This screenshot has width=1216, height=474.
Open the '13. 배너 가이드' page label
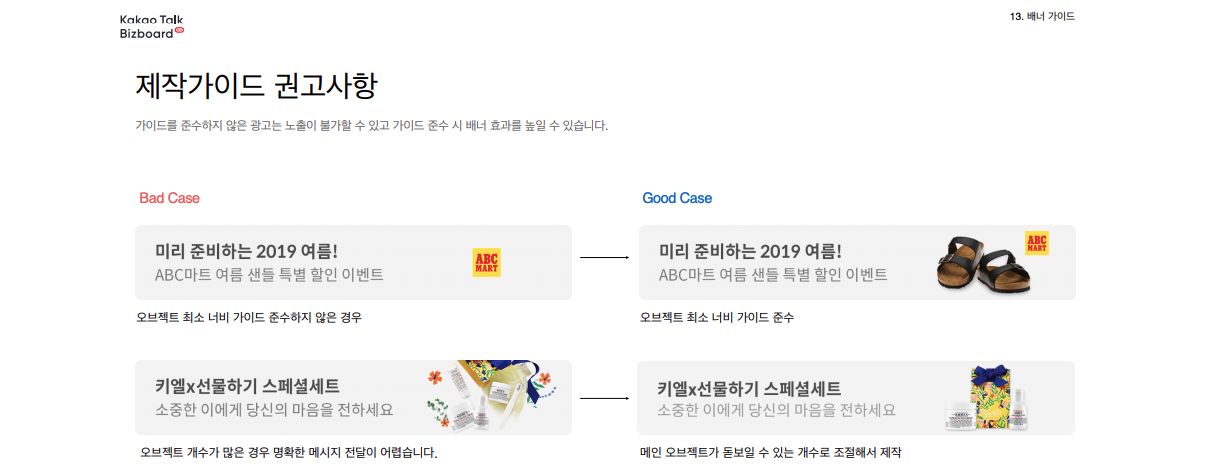click(1042, 16)
